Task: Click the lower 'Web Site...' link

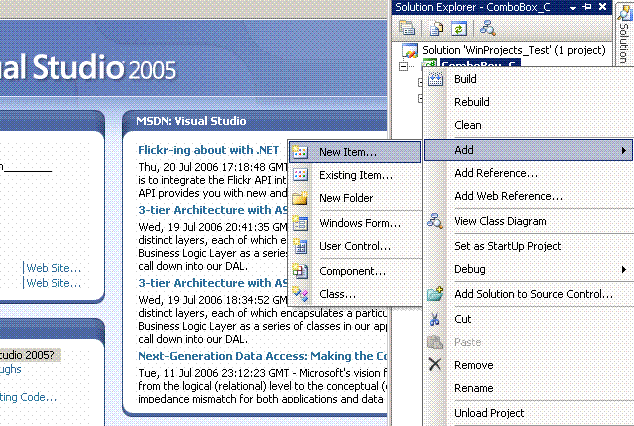Action: (x=53, y=283)
